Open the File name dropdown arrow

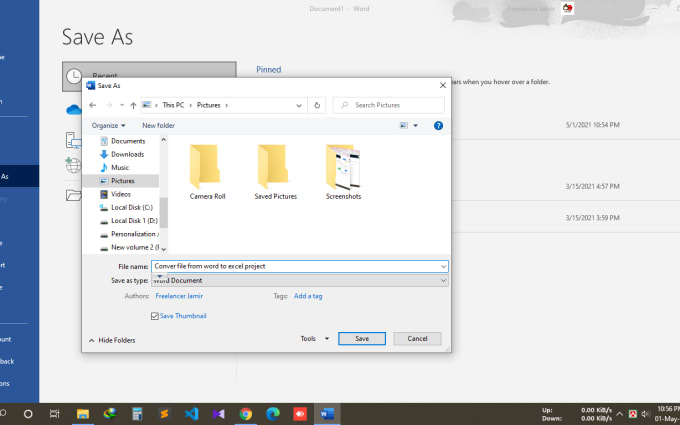point(443,267)
